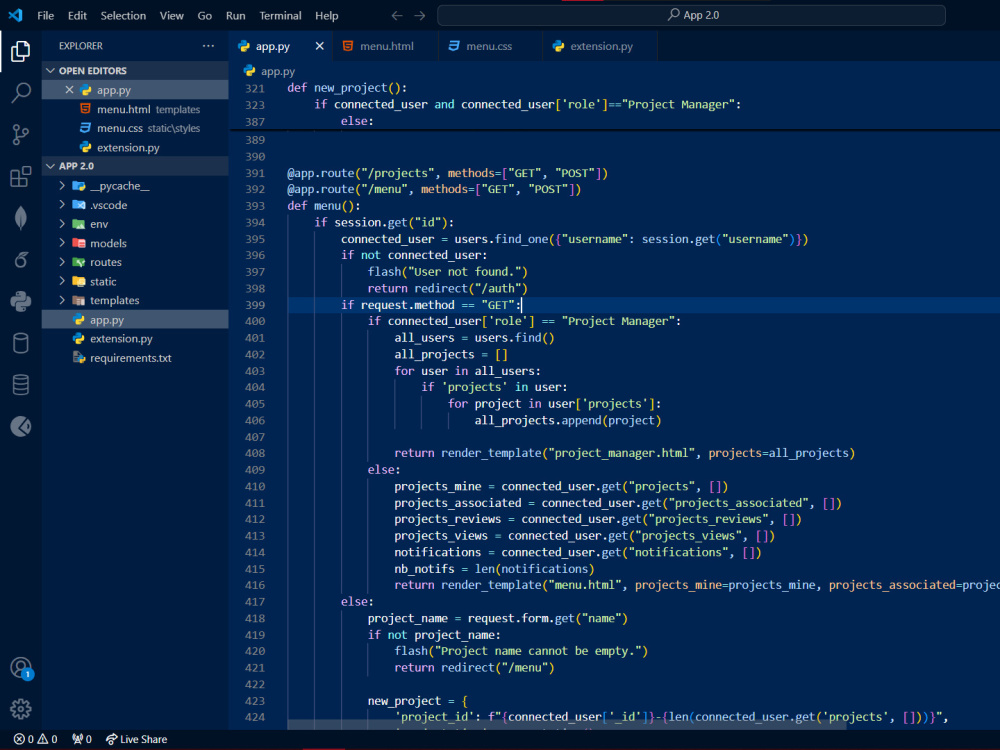Open the Extensions view icon

tap(20, 177)
